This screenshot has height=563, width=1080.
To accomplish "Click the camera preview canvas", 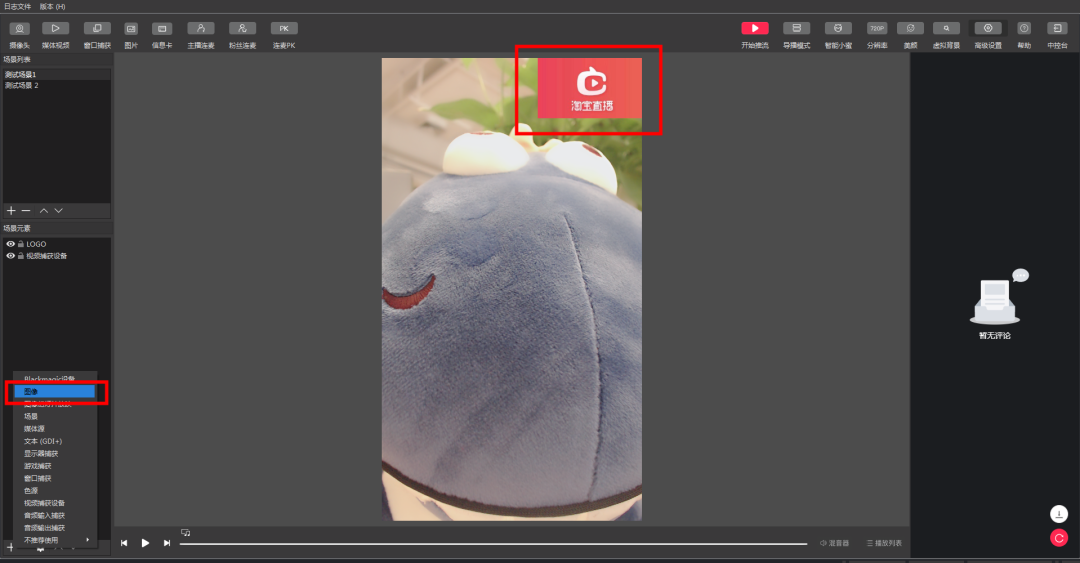I will click(512, 289).
